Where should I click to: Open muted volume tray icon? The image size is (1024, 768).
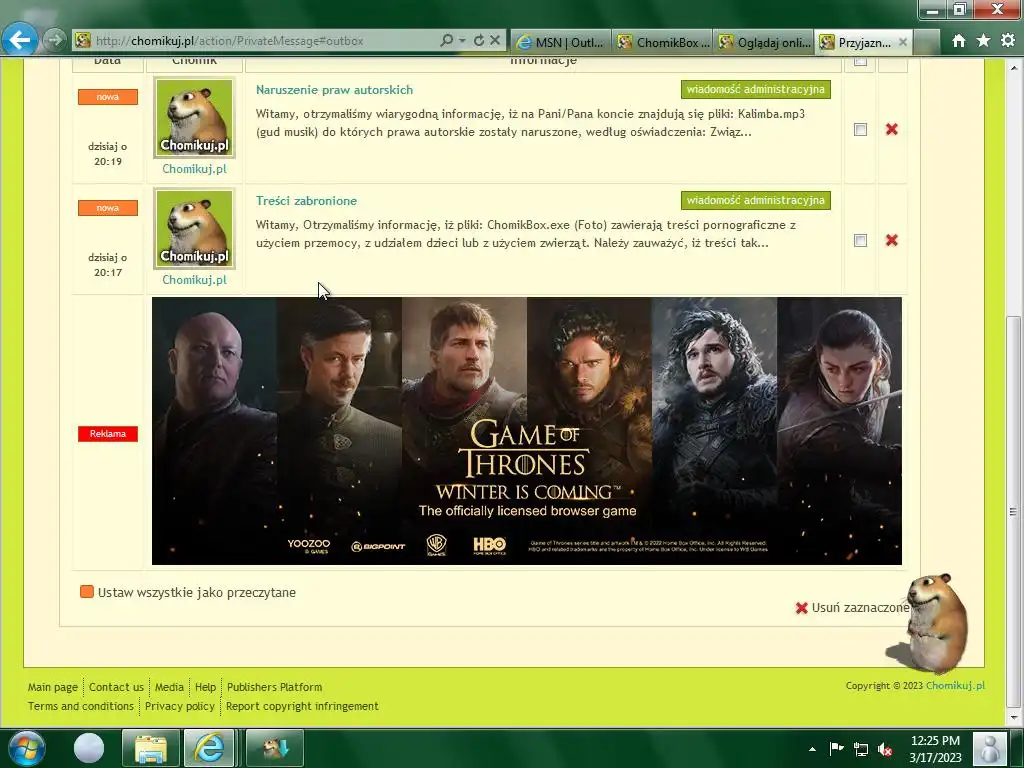click(x=885, y=749)
